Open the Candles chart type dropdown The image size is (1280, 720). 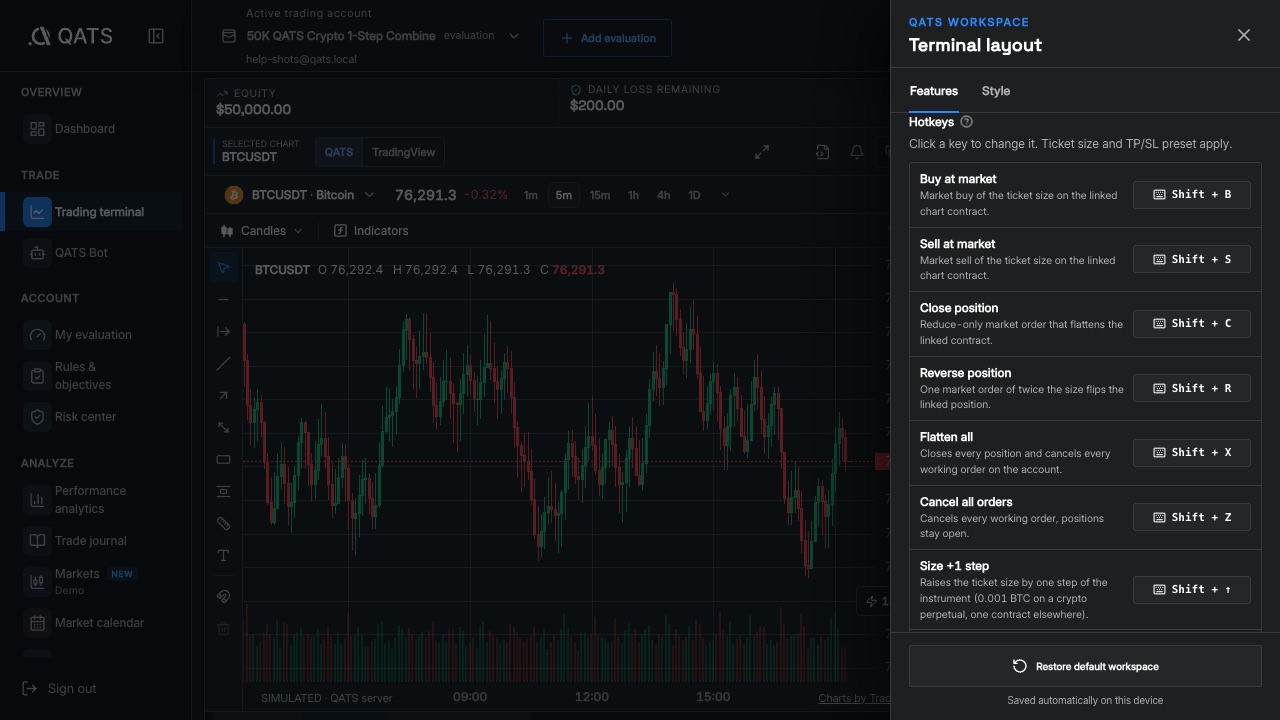tap(261, 231)
